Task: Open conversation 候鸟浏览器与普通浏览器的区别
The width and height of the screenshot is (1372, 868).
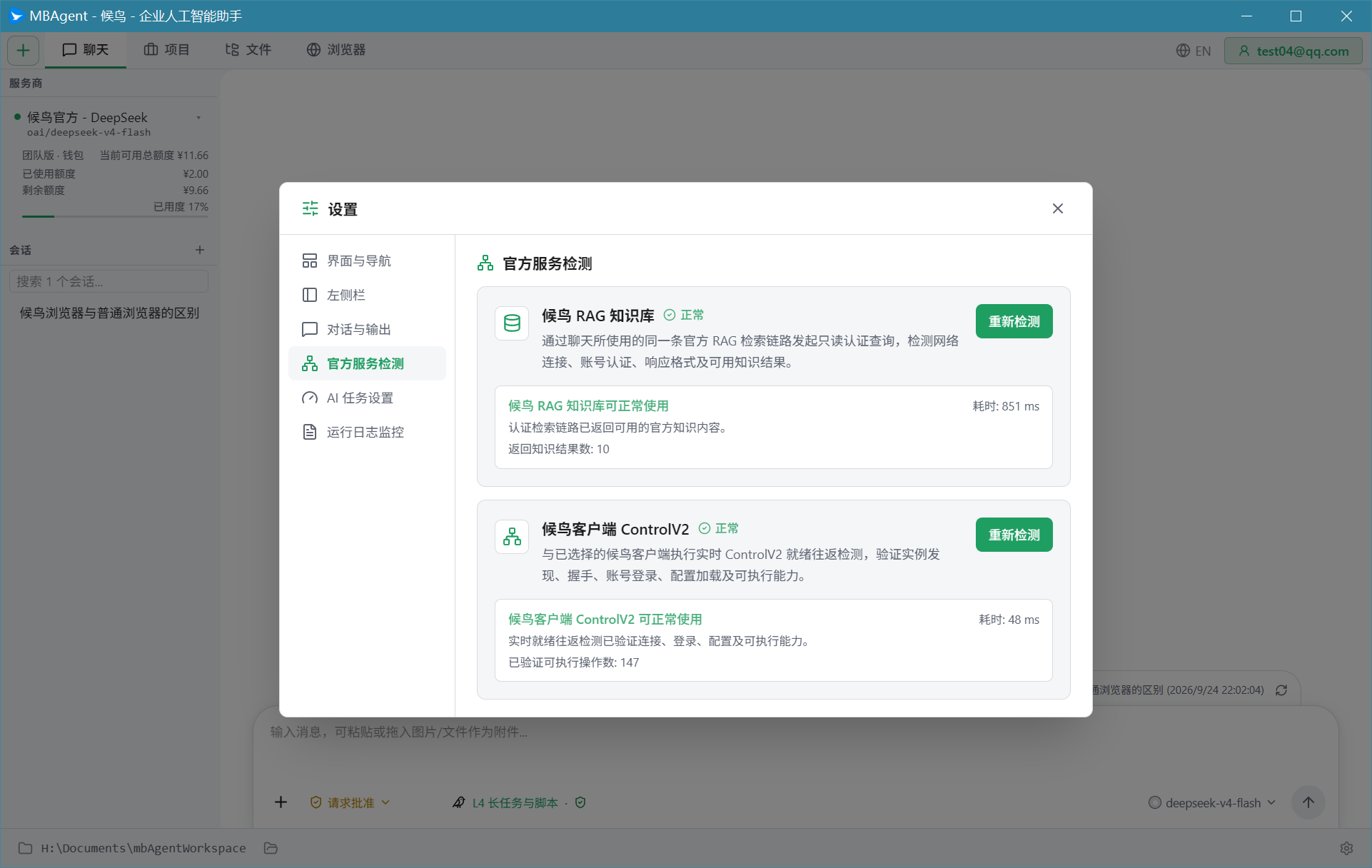Action: pyautogui.click(x=109, y=313)
